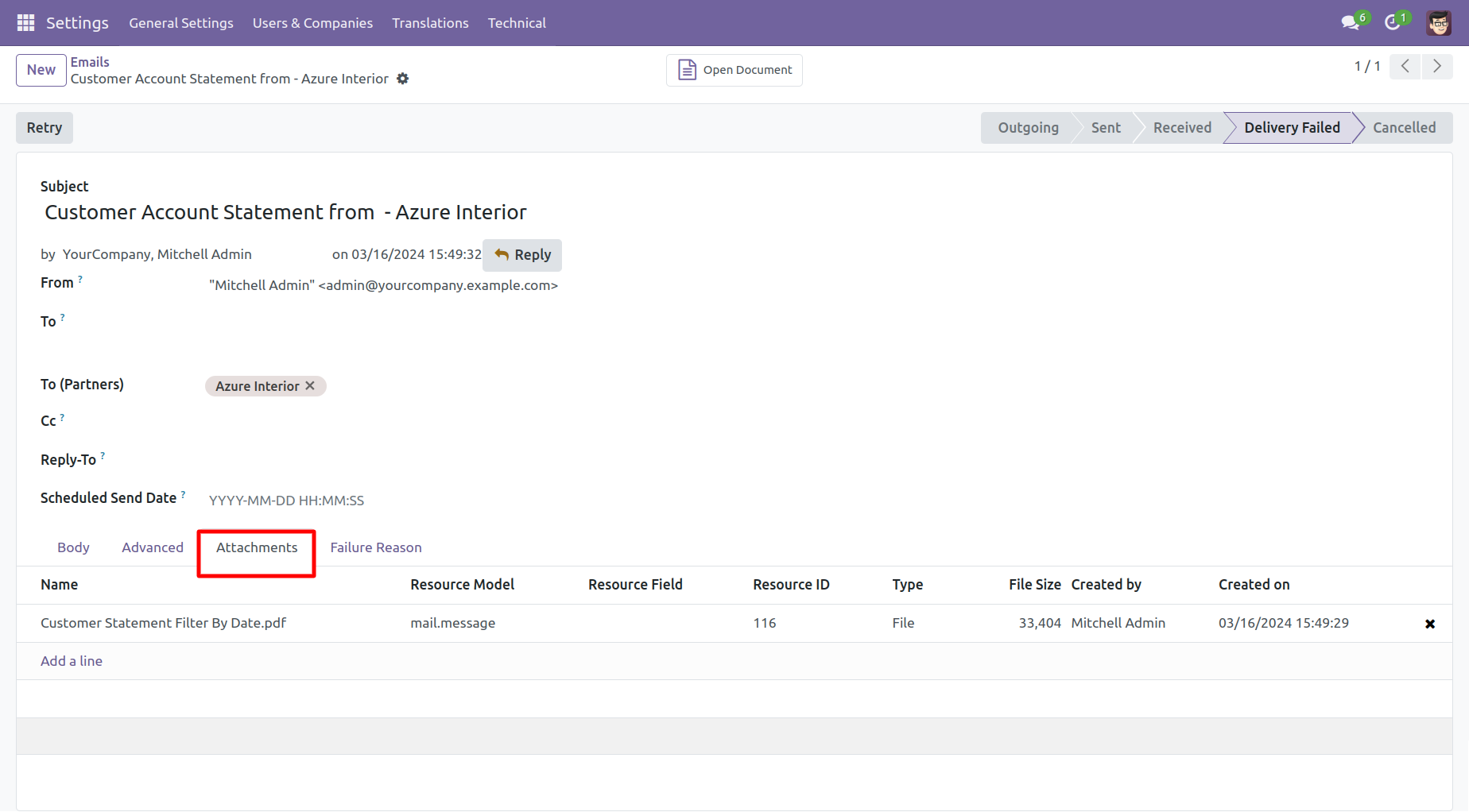Sort by Type column header

(x=907, y=585)
